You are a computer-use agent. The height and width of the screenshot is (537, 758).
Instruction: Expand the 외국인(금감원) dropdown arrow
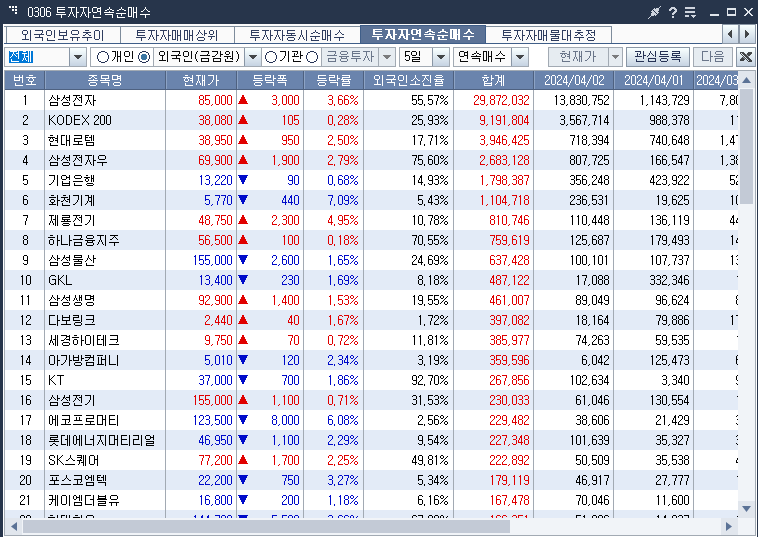(x=252, y=58)
